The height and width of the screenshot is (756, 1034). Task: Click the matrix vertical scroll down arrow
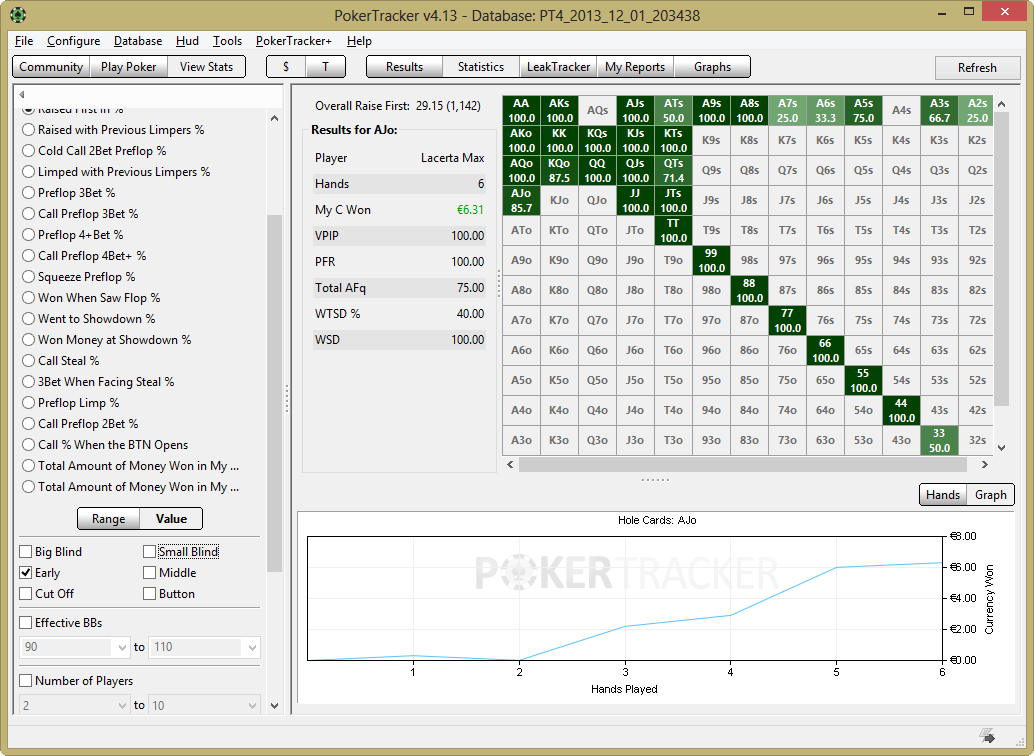(x=1001, y=448)
